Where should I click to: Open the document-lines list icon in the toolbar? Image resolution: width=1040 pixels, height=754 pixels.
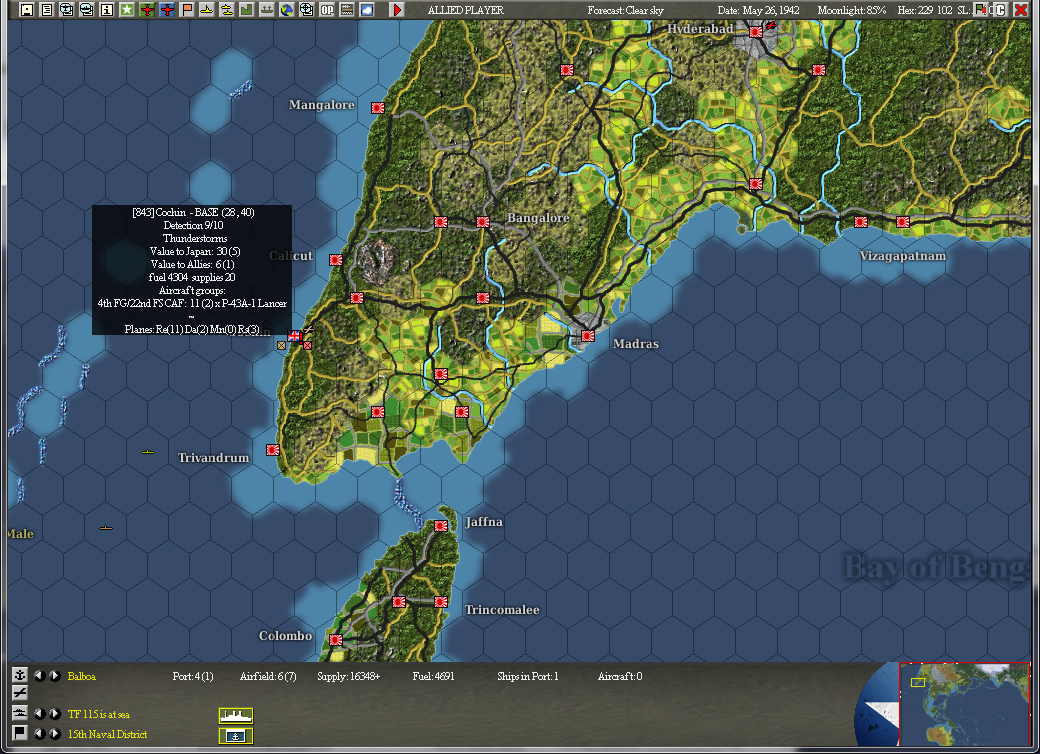[46, 9]
